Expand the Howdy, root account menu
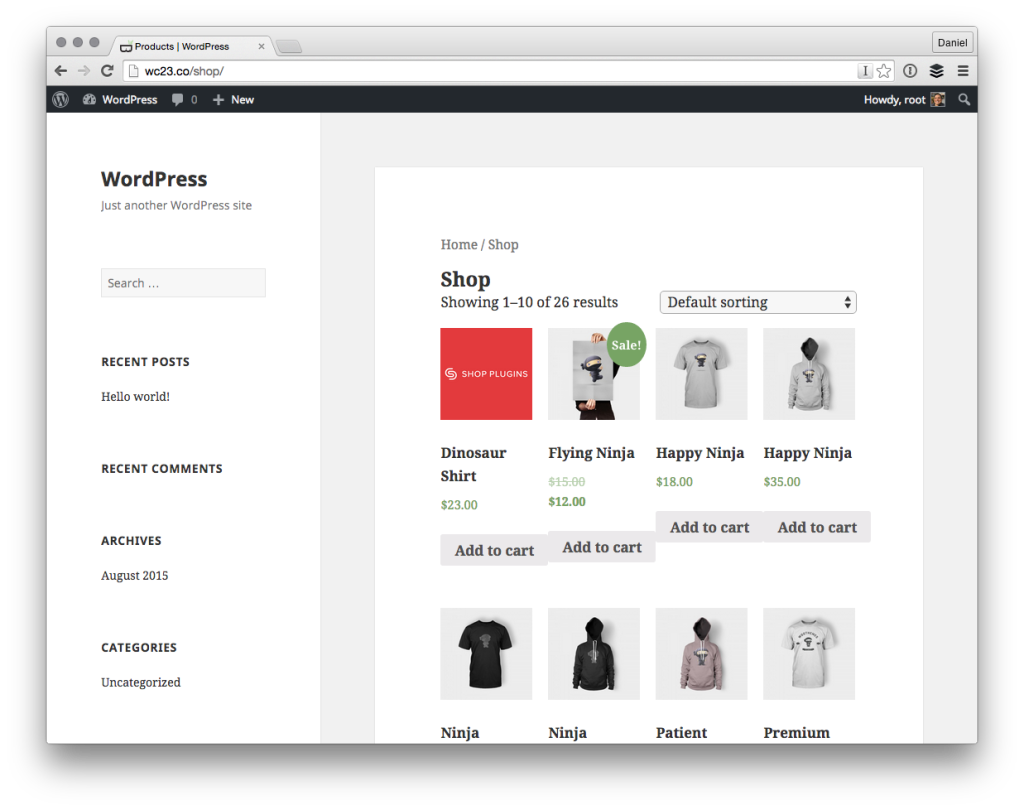Image resolution: width=1024 pixels, height=810 pixels. pyautogui.click(x=903, y=100)
